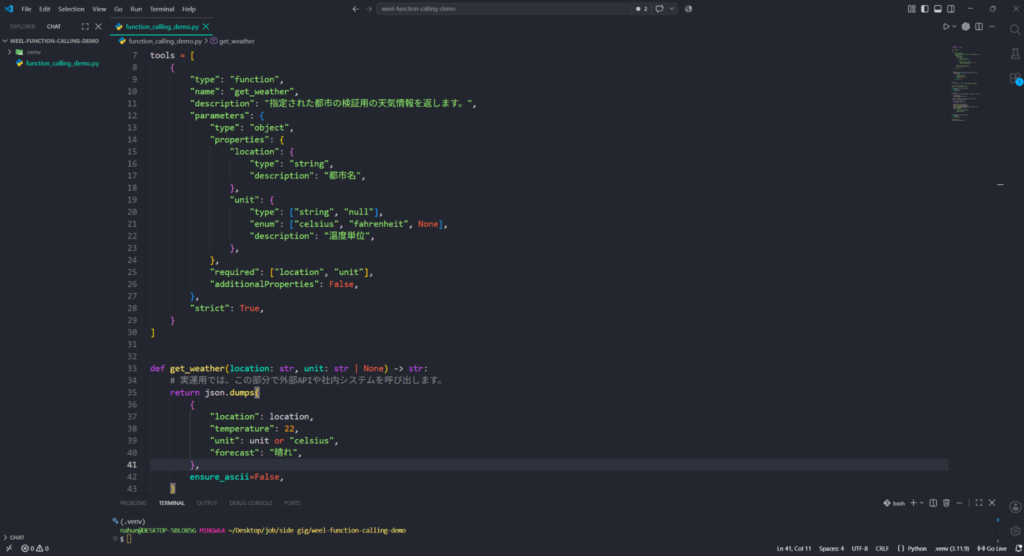Show errors and warnings count in status bar
Image resolution: width=1024 pixels, height=556 pixels.
point(35,549)
